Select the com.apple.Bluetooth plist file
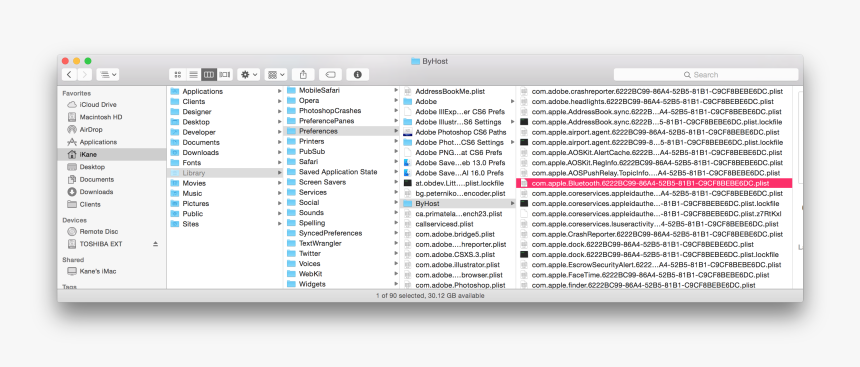This screenshot has height=367, width=860. (654, 183)
